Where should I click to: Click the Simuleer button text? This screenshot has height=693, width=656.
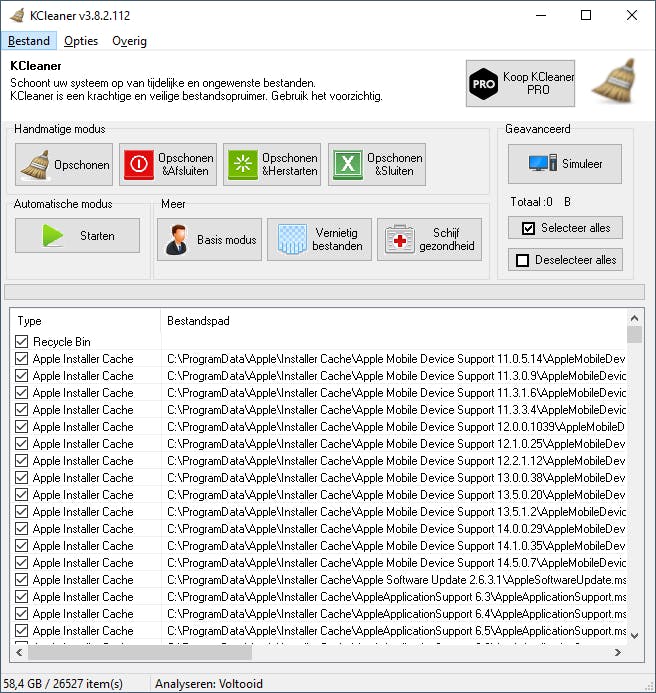point(582,164)
